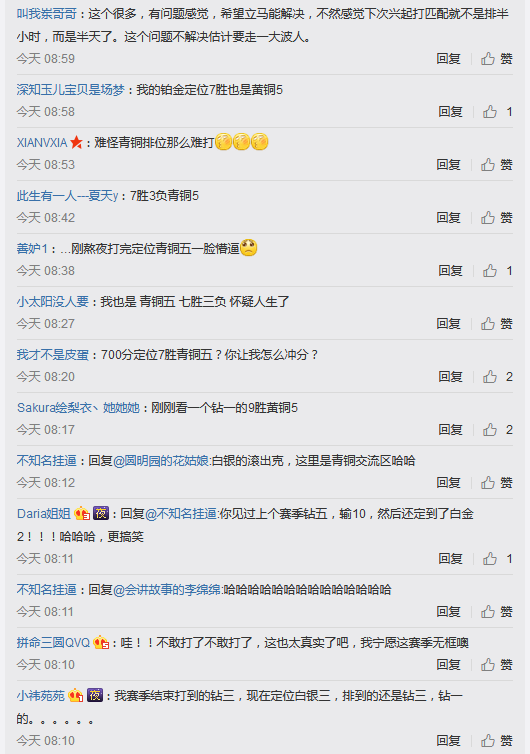Reply to the comment at 今天 08:38

[450, 271]
